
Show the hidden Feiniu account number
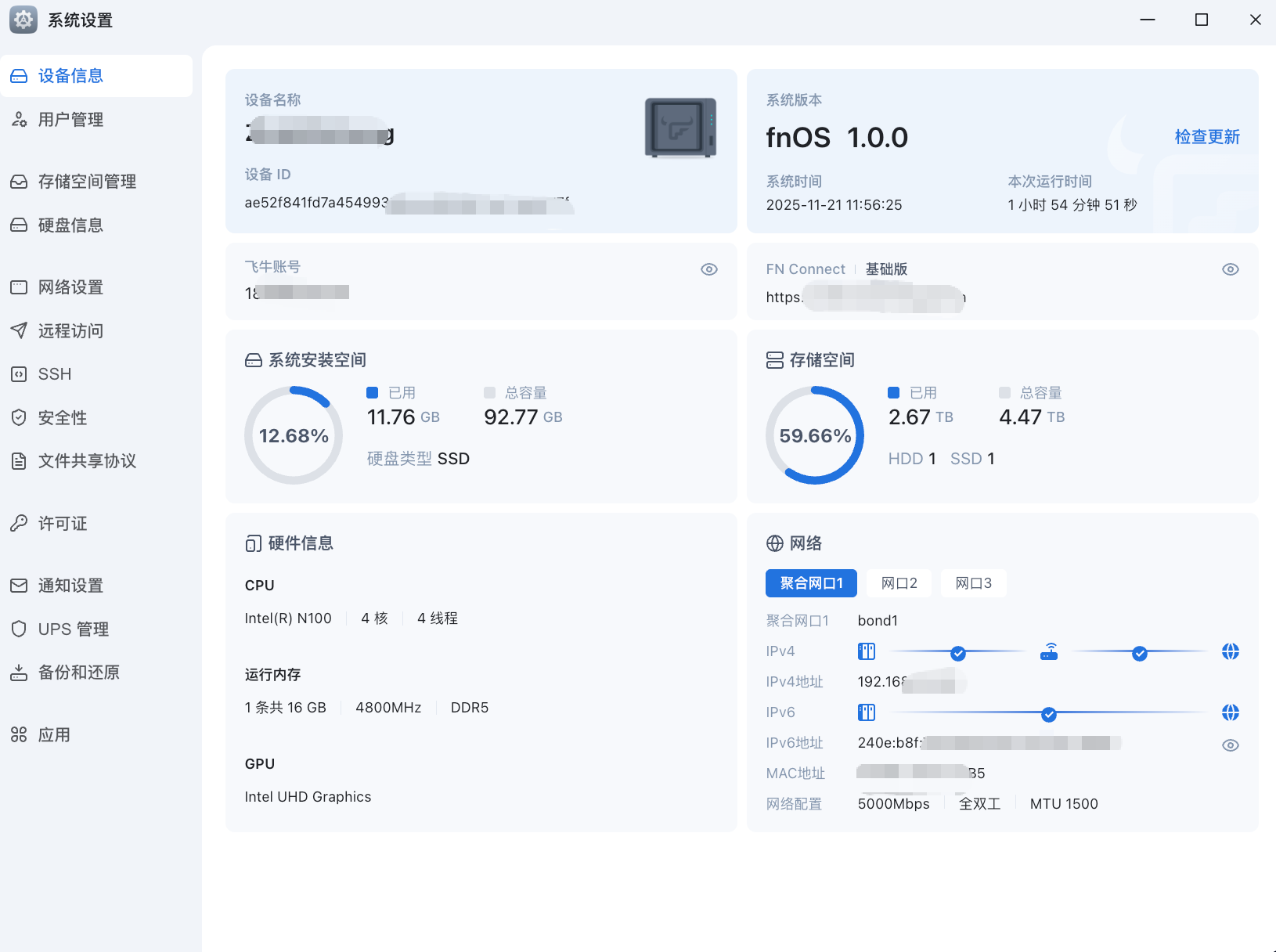(709, 269)
